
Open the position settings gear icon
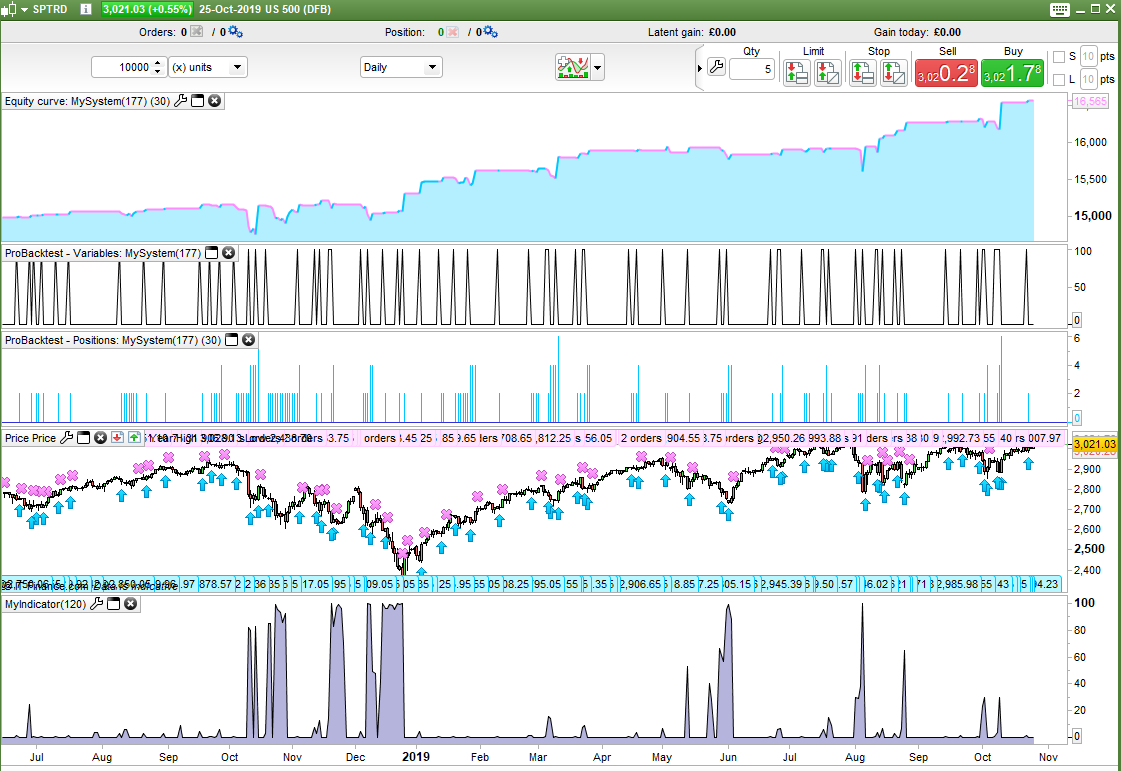pyautogui.click(x=489, y=32)
